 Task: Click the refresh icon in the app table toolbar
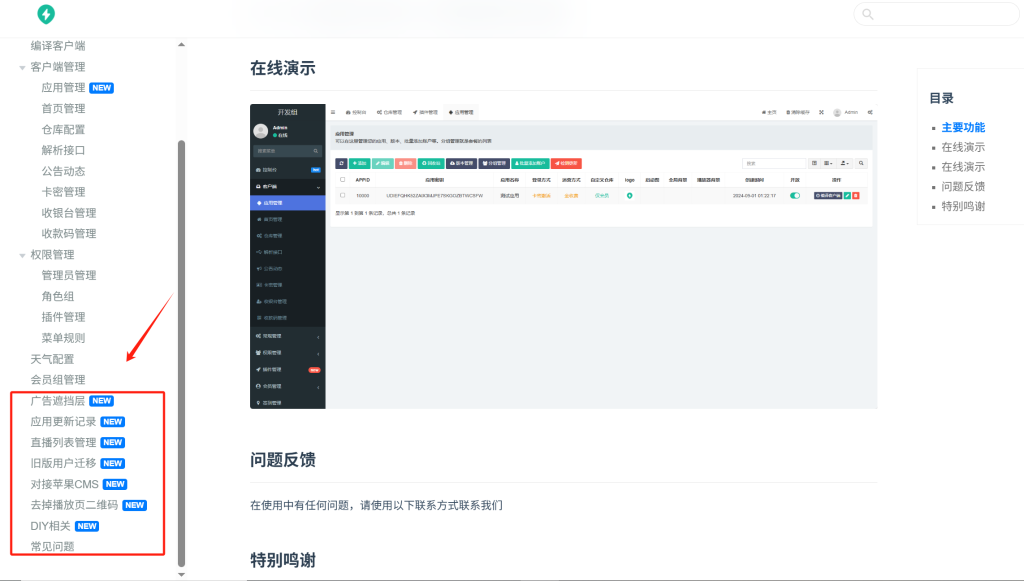click(341, 161)
